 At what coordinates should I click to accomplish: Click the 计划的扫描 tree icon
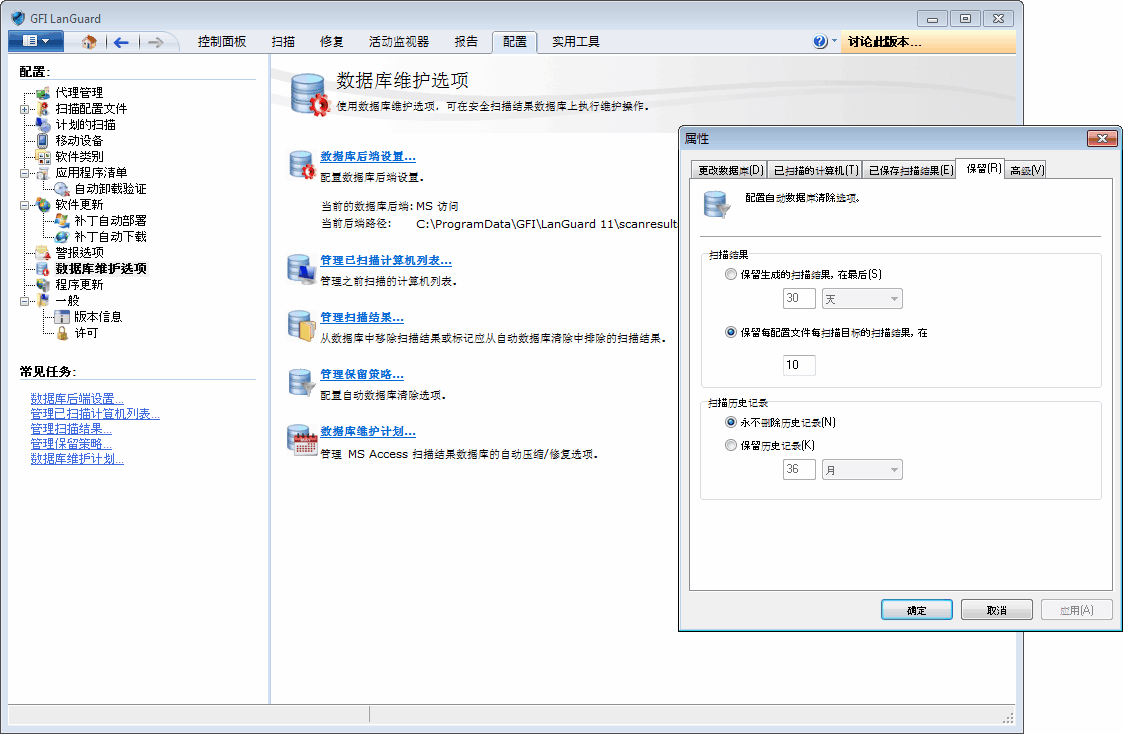(x=43, y=125)
